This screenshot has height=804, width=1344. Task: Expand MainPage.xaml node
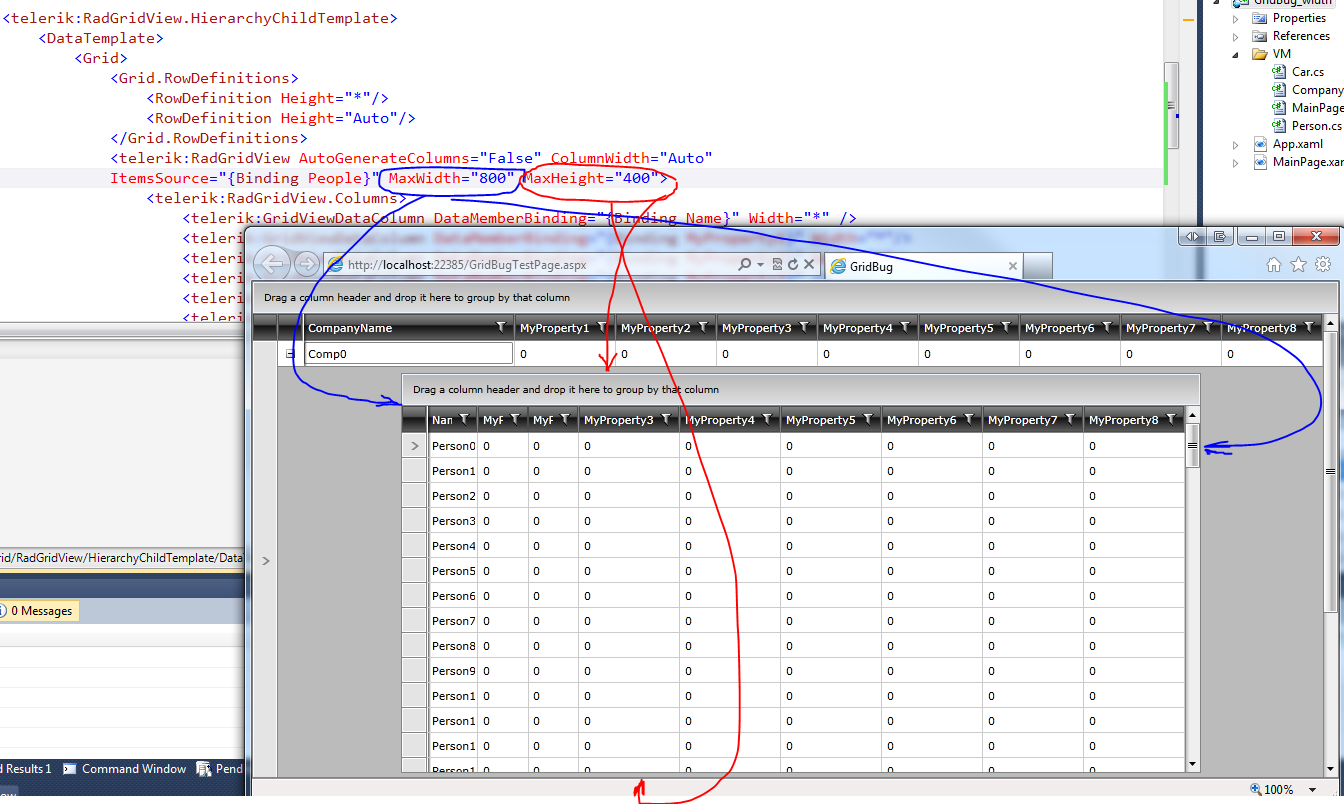(1236, 162)
